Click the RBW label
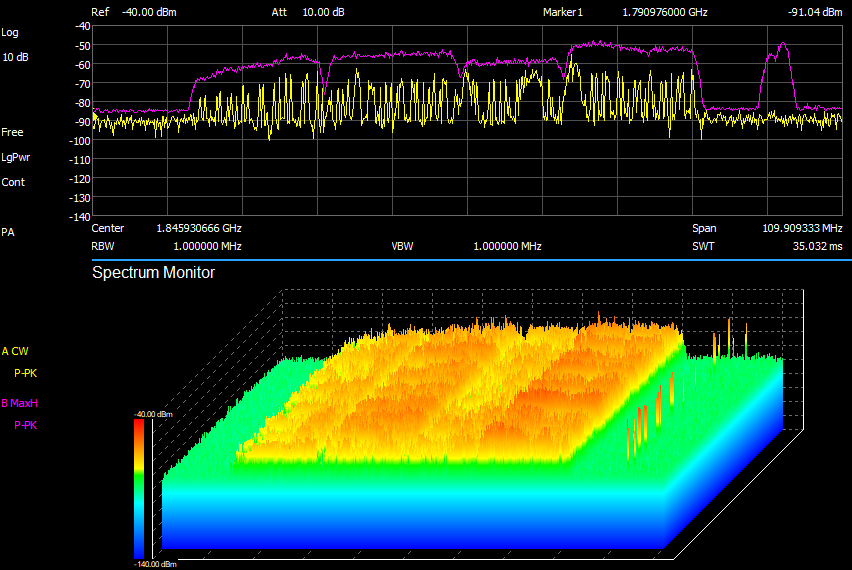 coord(103,246)
